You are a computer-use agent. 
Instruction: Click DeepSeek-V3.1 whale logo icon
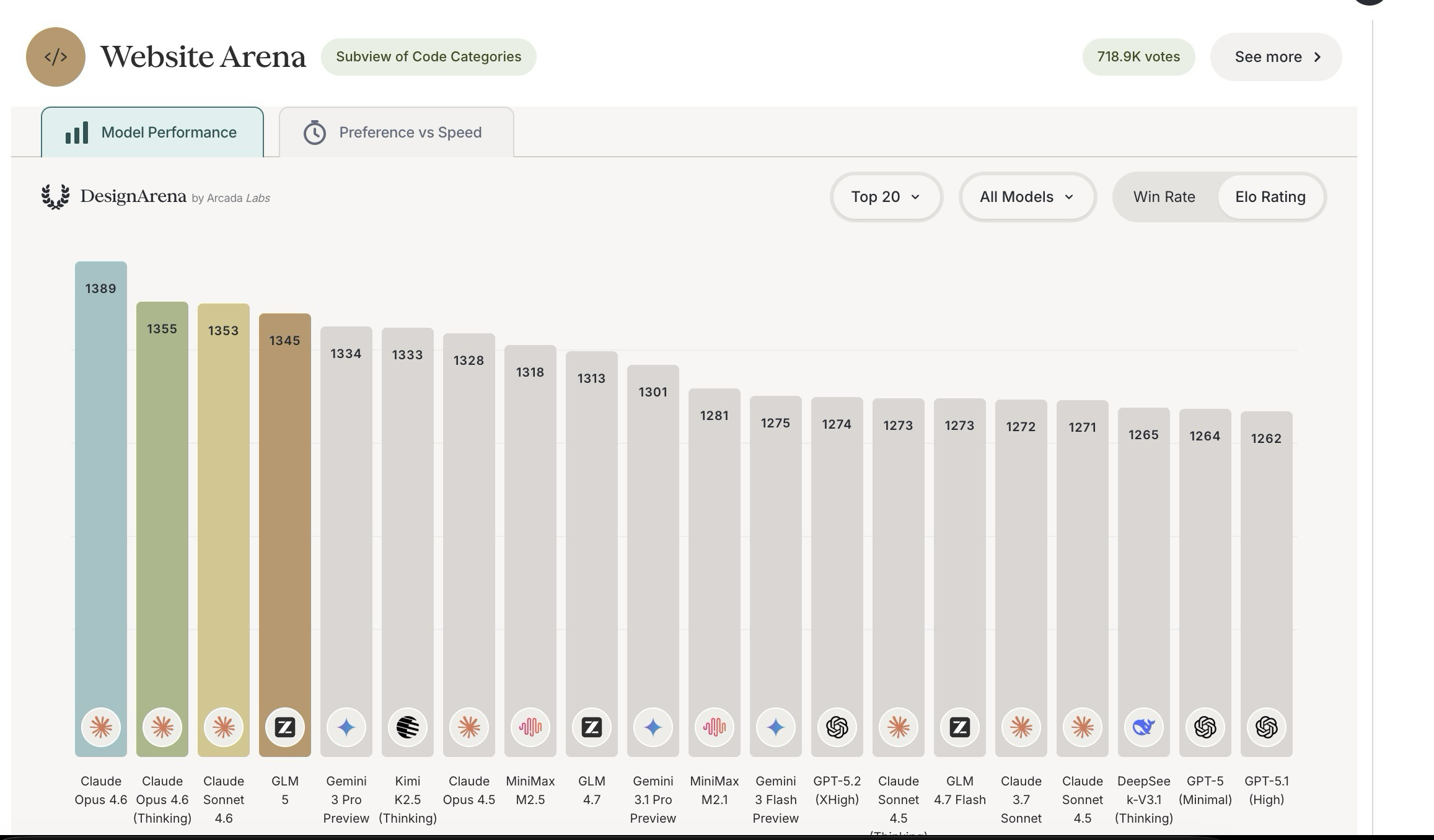(1143, 727)
